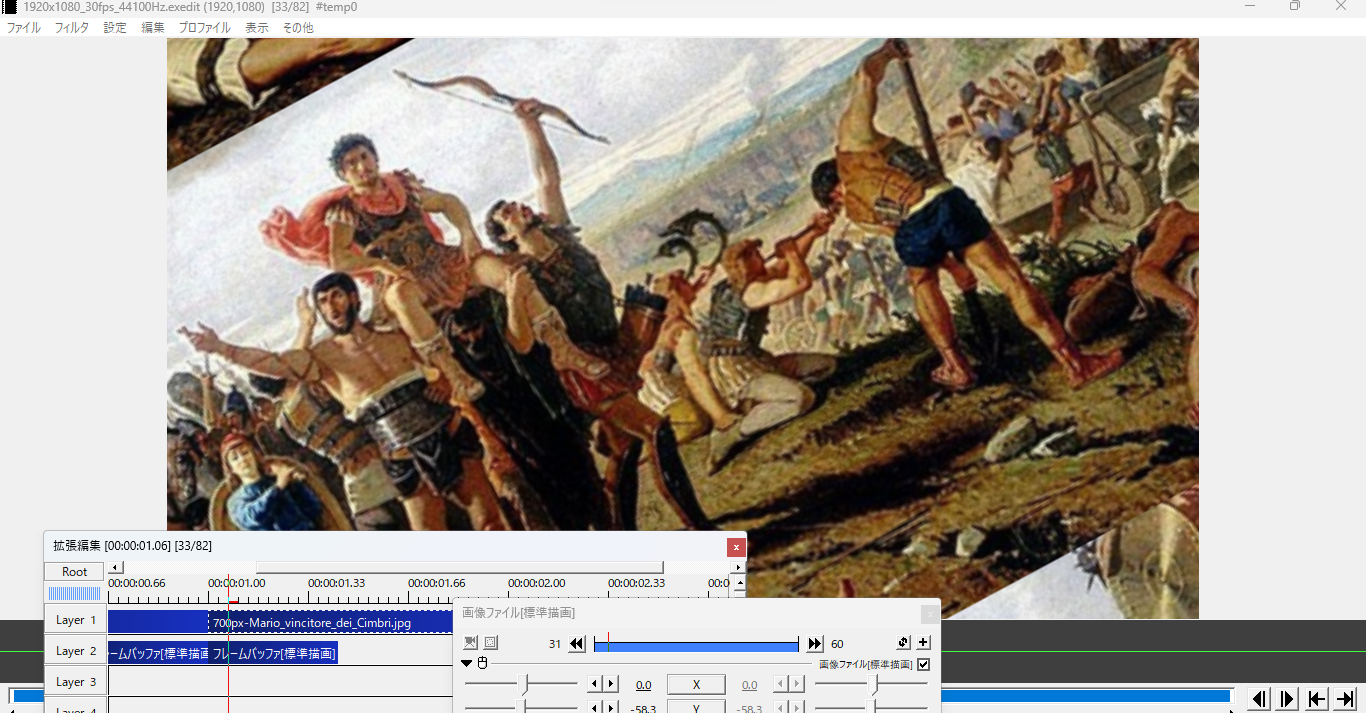Click the 00:00:01.66 mark on the timeline ruler
The width and height of the screenshot is (1366, 713).
437,583
